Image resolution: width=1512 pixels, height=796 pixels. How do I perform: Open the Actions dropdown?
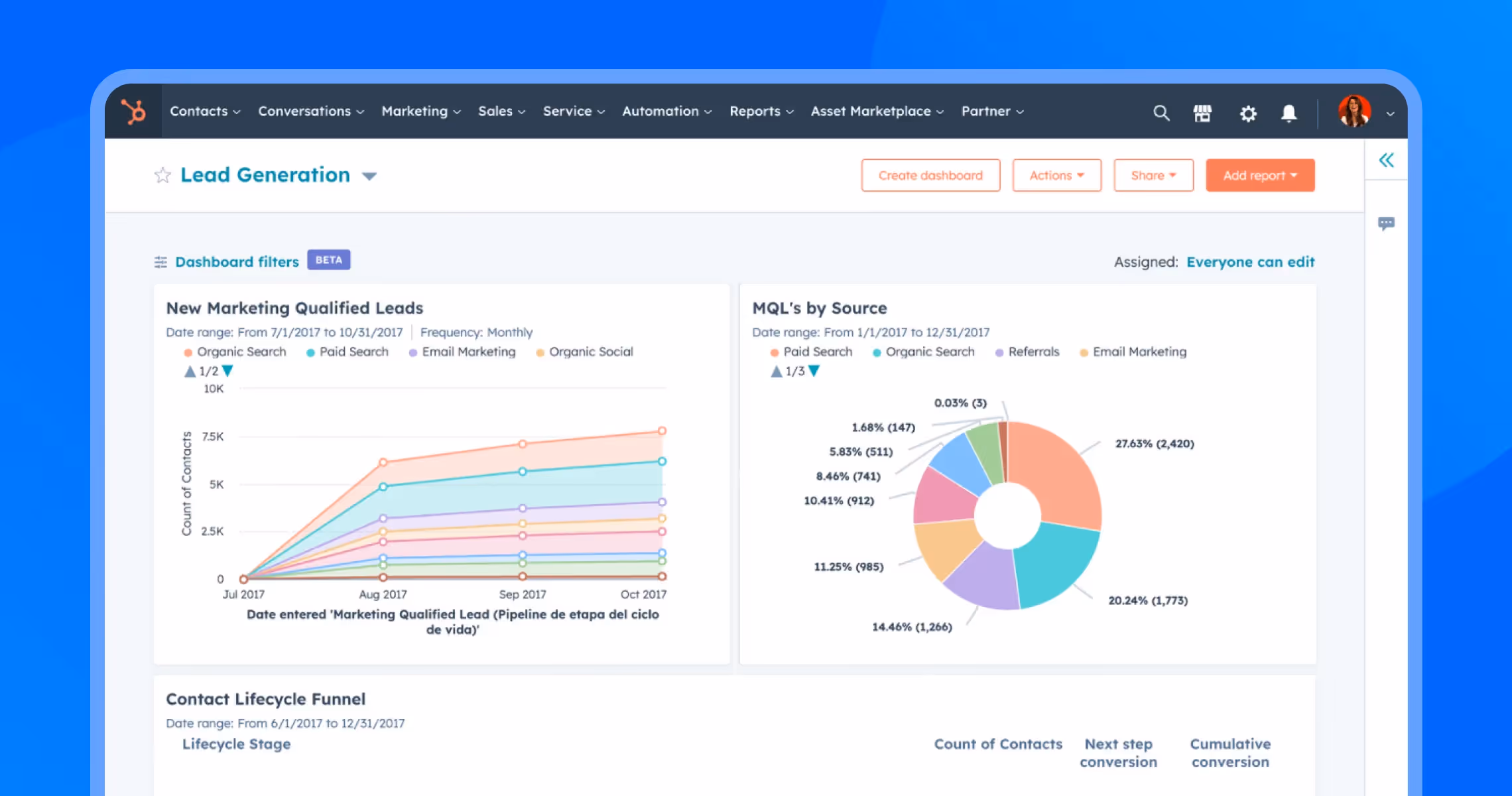click(x=1056, y=175)
